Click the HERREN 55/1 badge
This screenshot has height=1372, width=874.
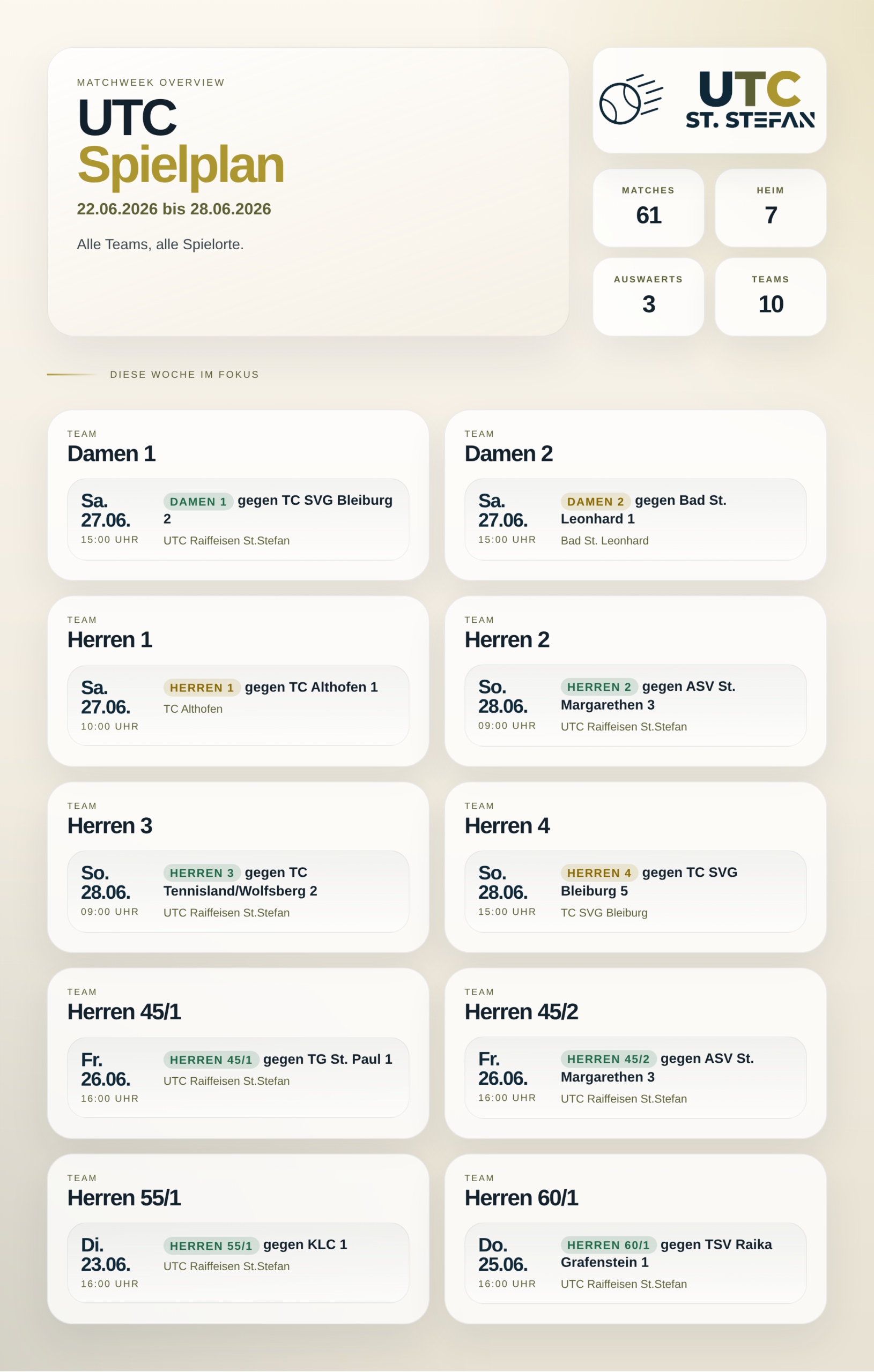(x=211, y=1246)
